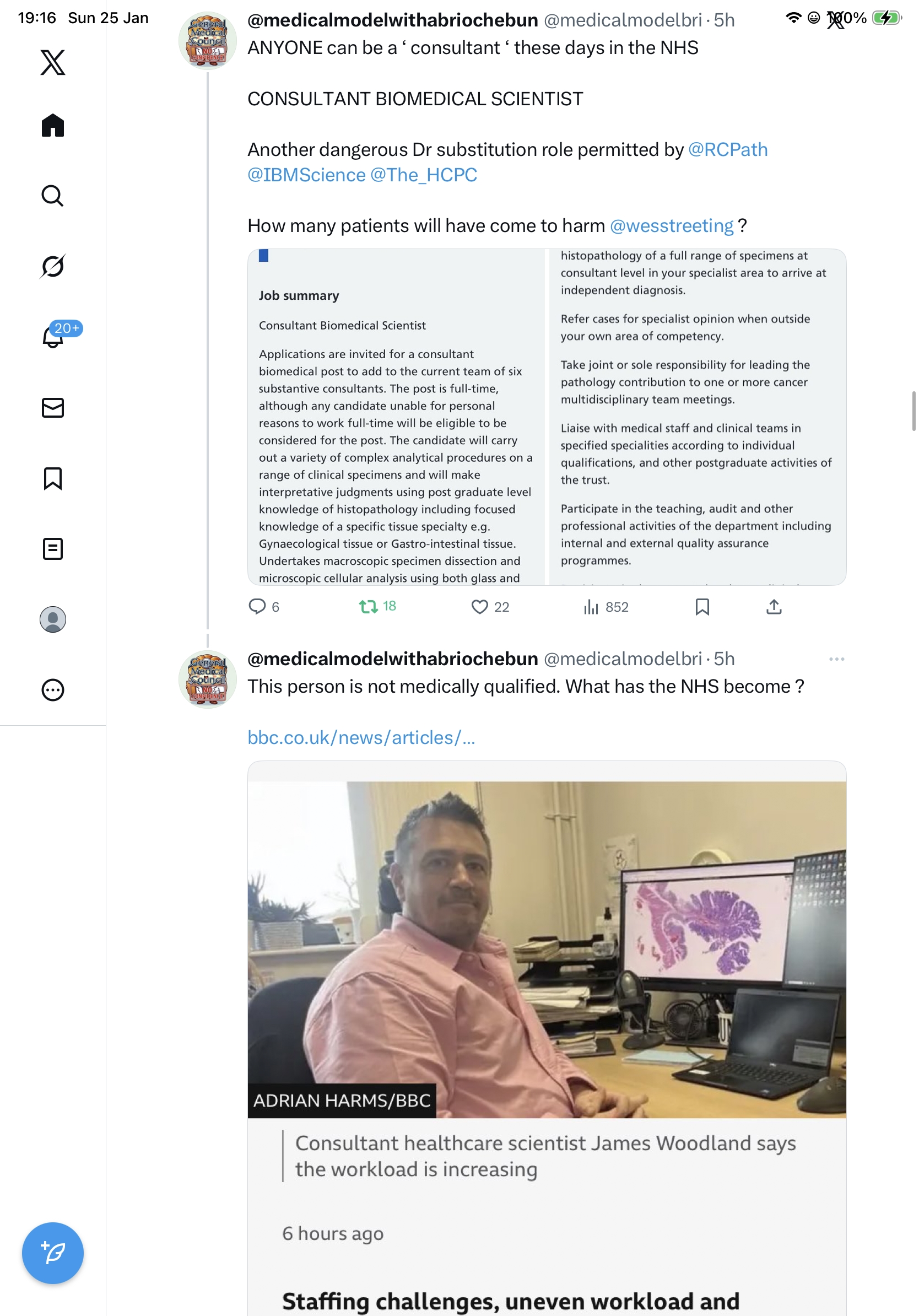
Task: Open the Lists icon in sidebar
Action: pyautogui.click(x=53, y=548)
